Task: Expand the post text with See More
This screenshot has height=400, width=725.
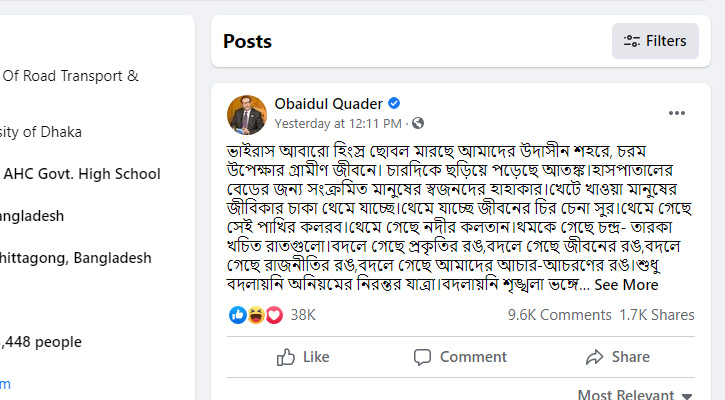Action: tap(626, 285)
